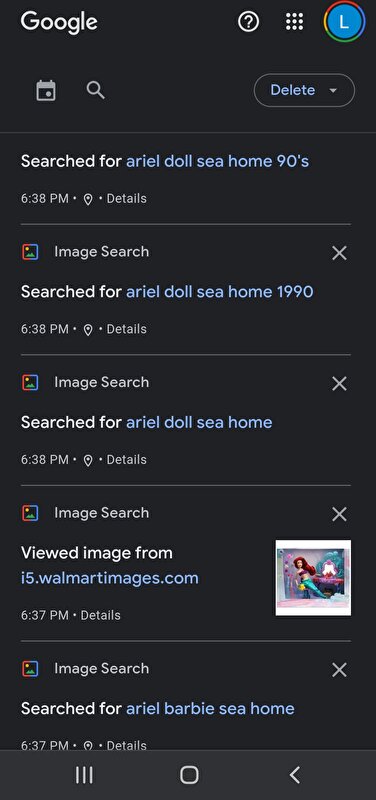Open the account profile avatar L

click(344, 22)
